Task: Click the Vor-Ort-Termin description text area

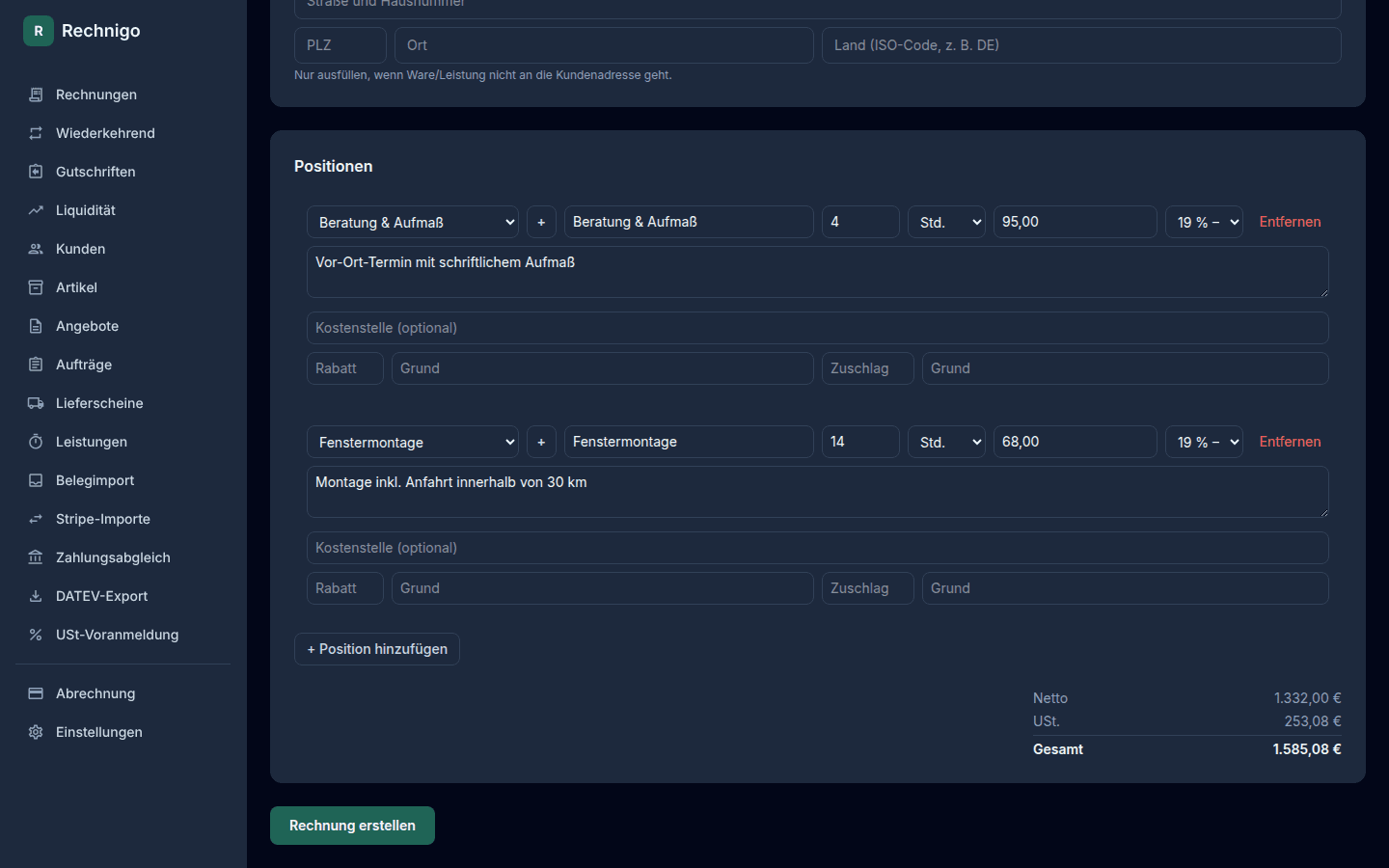Action: [818, 272]
